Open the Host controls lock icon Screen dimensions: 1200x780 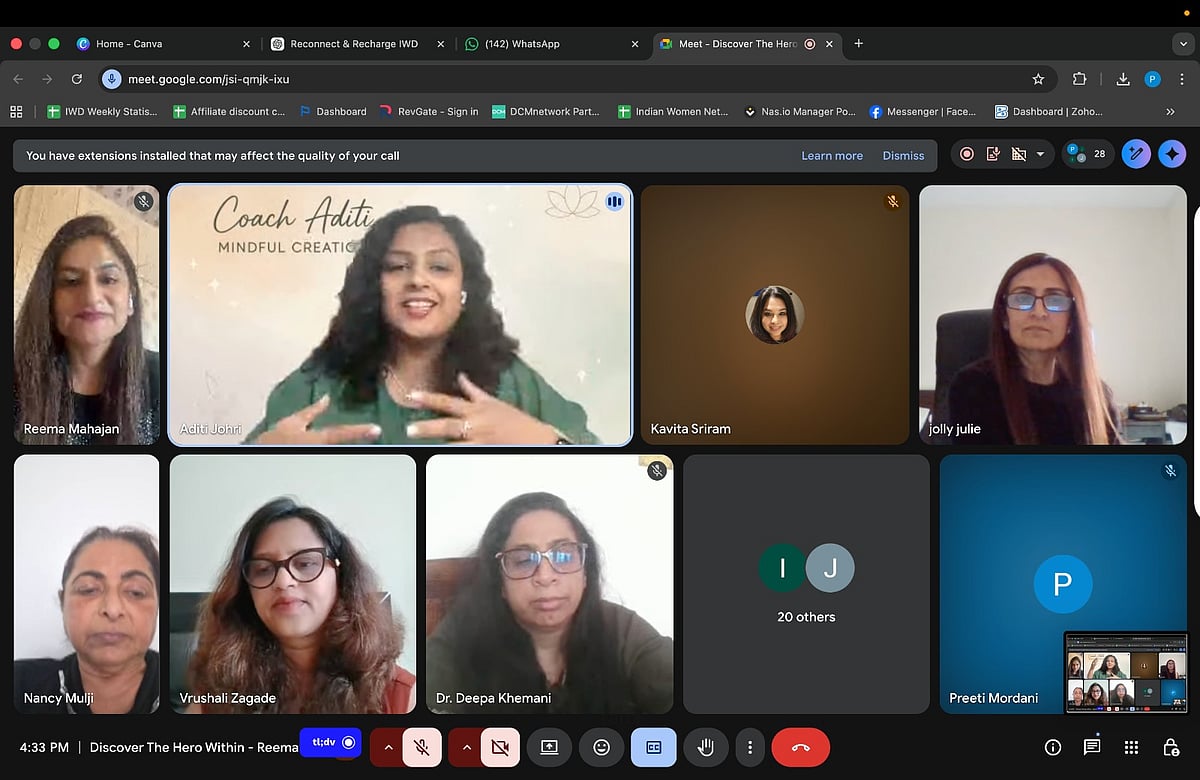[1170, 747]
